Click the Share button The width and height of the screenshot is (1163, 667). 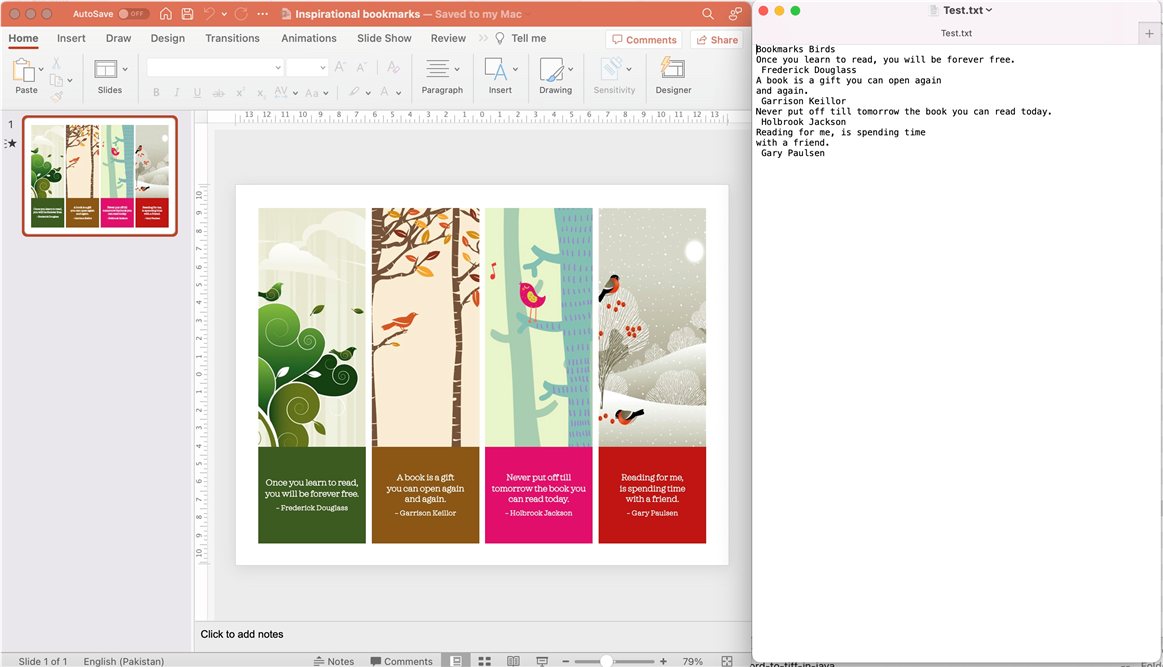pyautogui.click(x=716, y=39)
